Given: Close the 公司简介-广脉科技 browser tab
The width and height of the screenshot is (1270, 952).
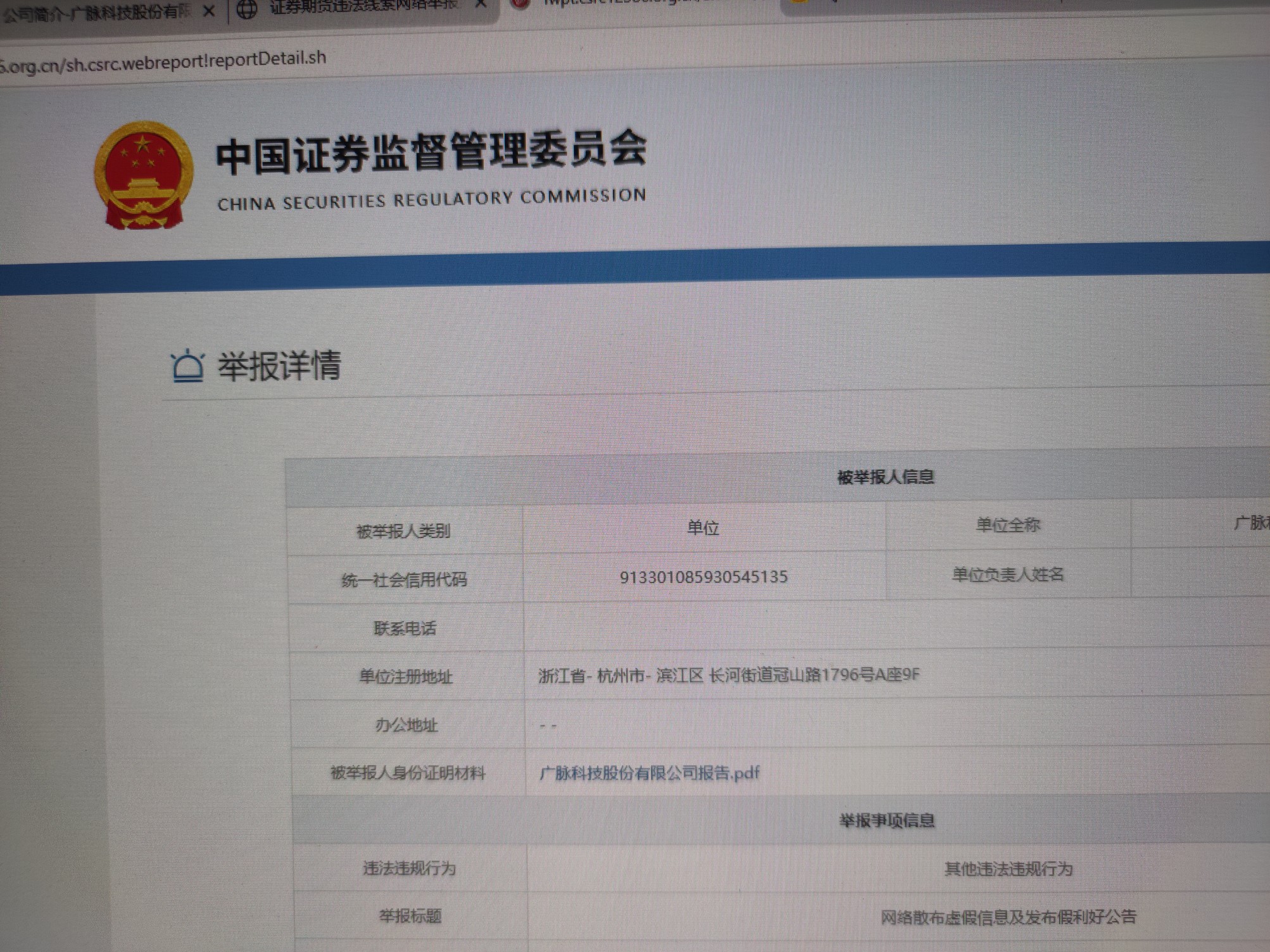Looking at the screenshot, I should pyautogui.click(x=209, y=11).
